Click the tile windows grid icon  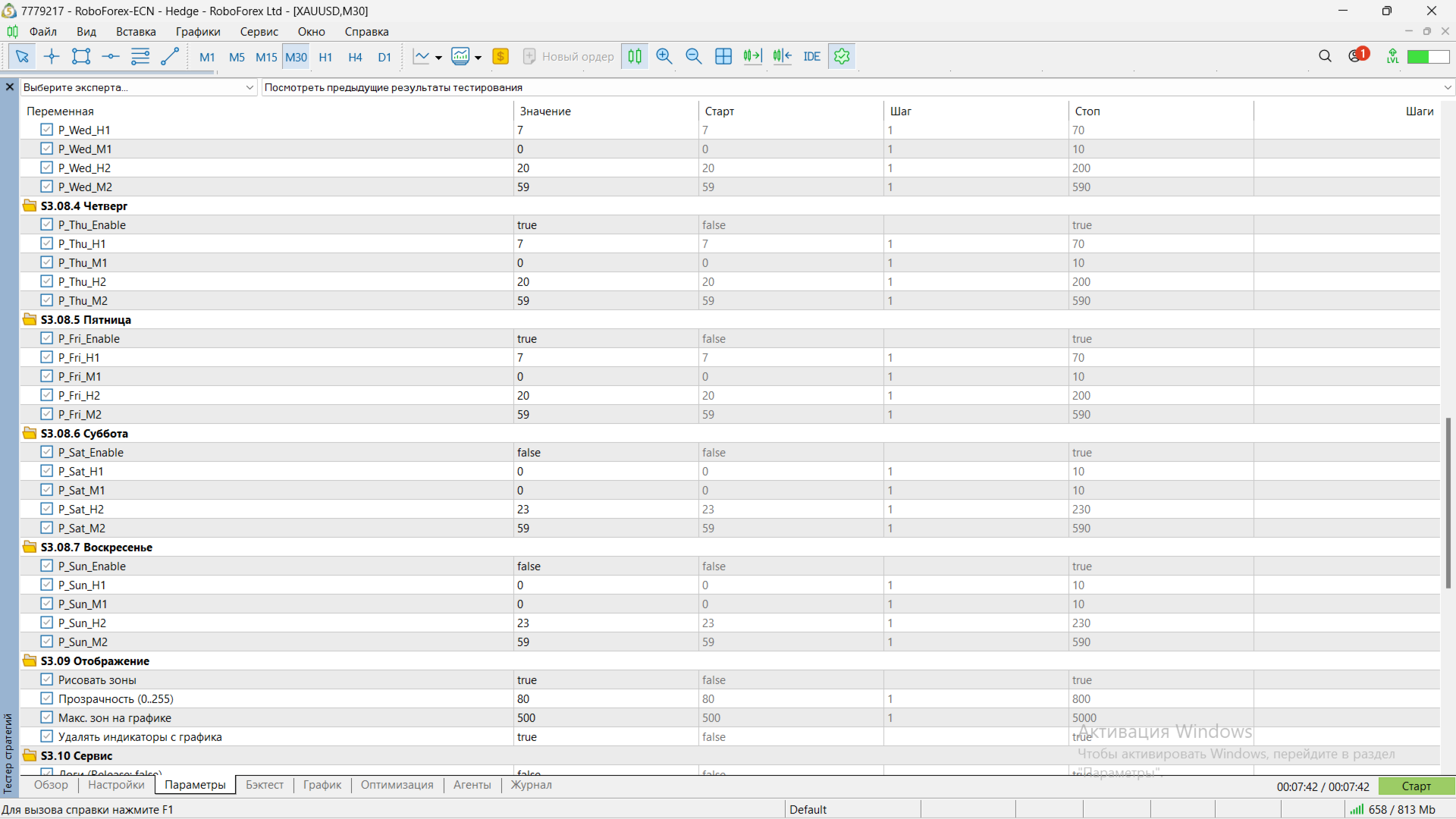tap(723, 56)
